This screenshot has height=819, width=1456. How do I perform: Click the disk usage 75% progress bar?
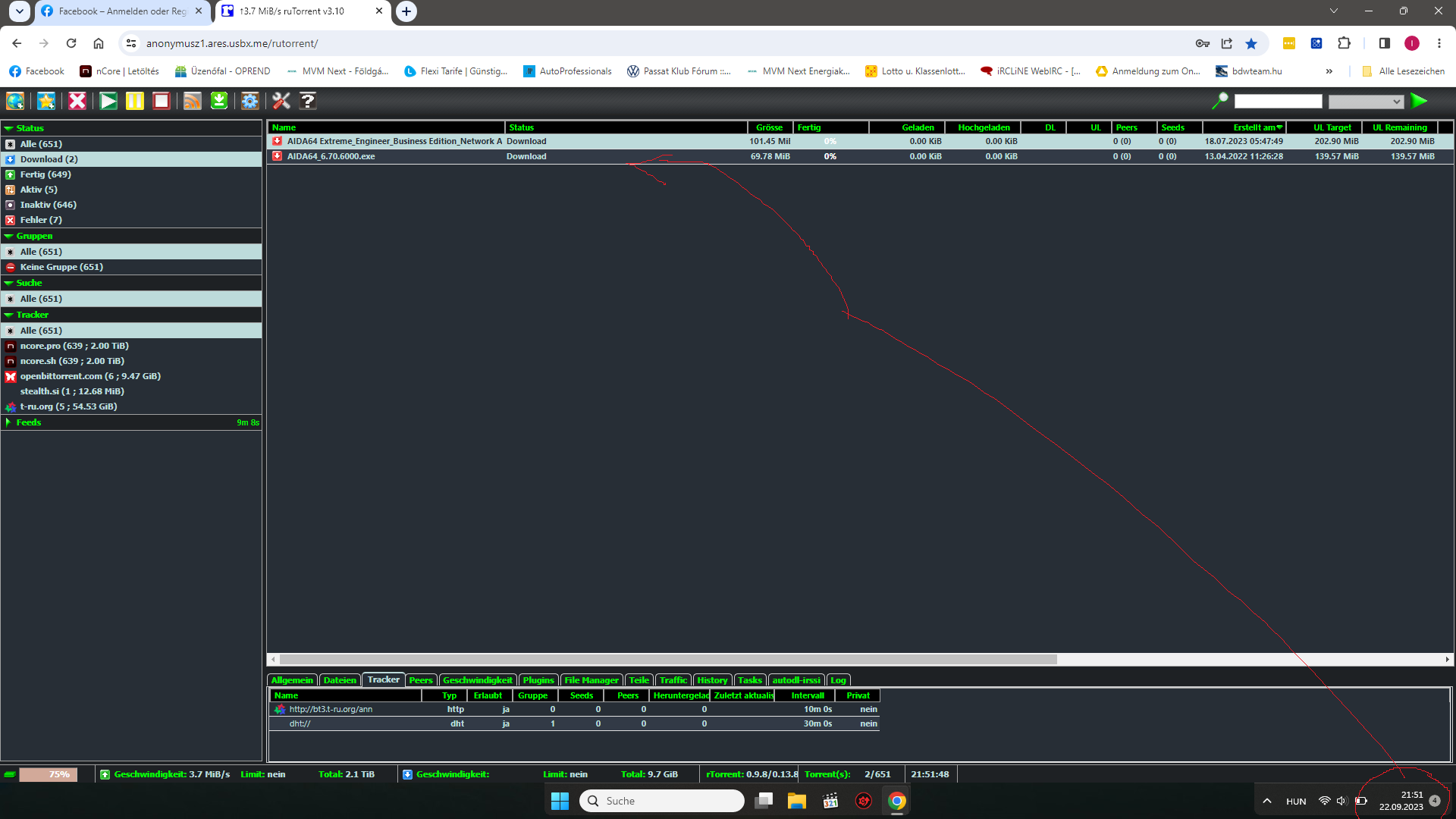49,774
